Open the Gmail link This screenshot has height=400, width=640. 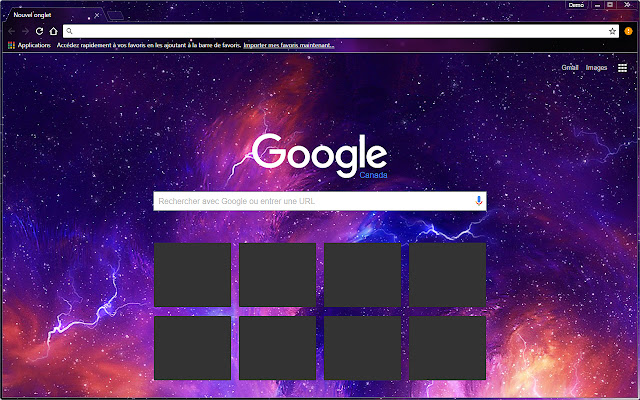pyautogui.click(x=570, y=68)
